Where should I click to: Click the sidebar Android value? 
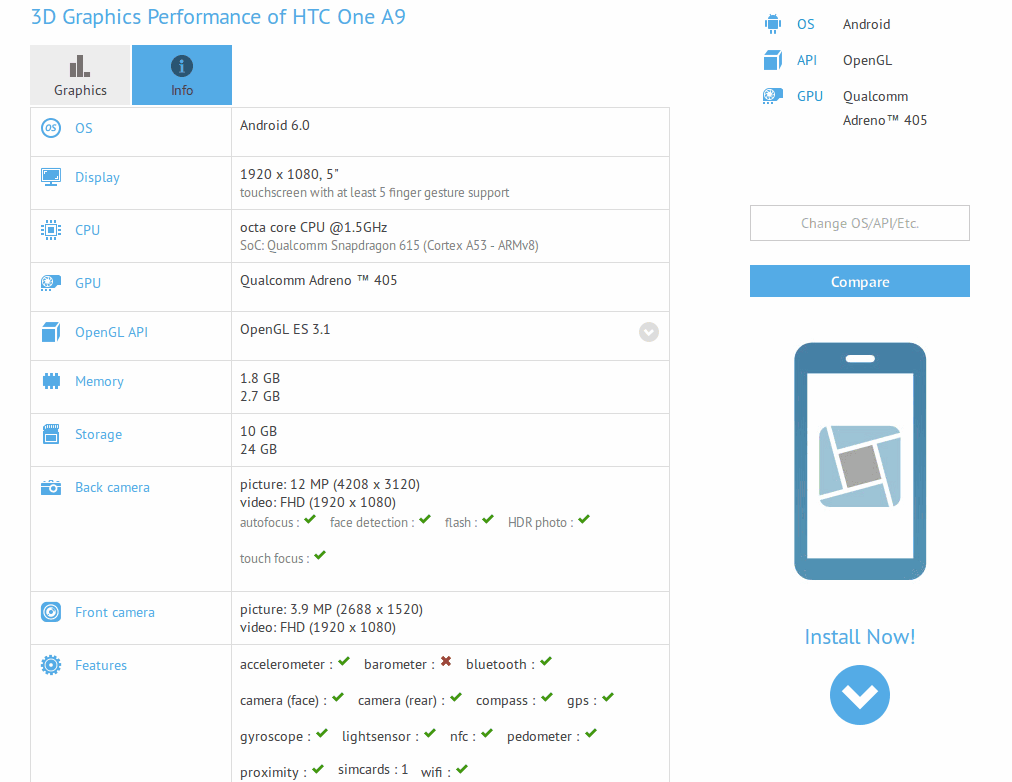[866, 24]
